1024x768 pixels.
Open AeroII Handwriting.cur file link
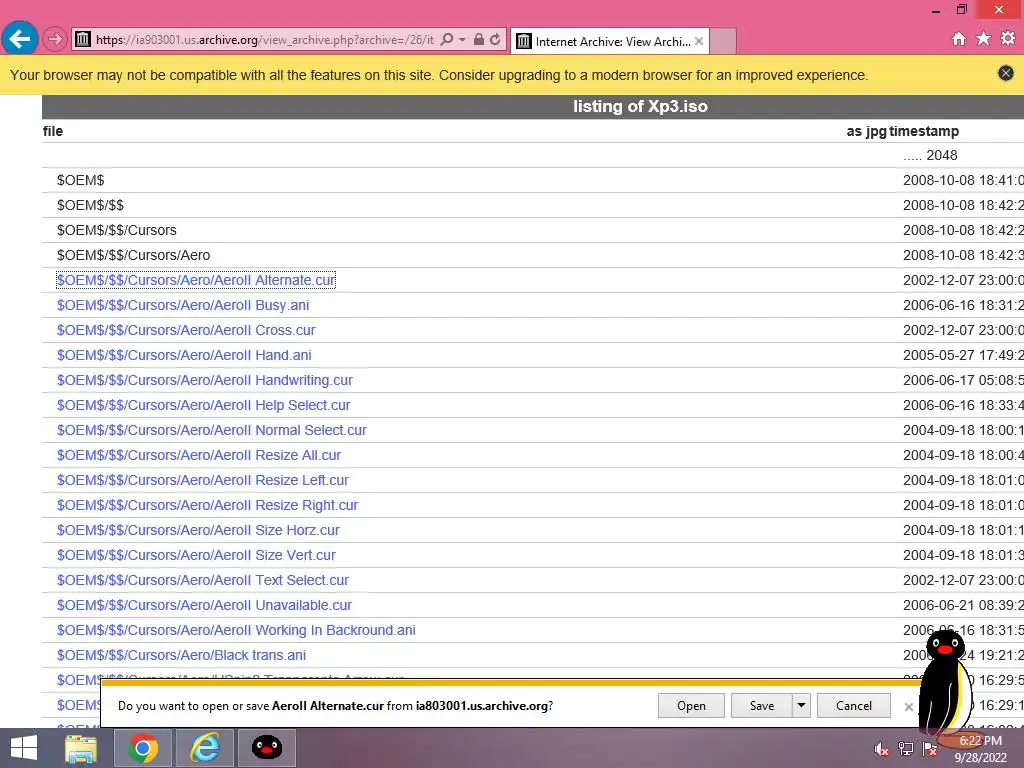coord(204,380)
